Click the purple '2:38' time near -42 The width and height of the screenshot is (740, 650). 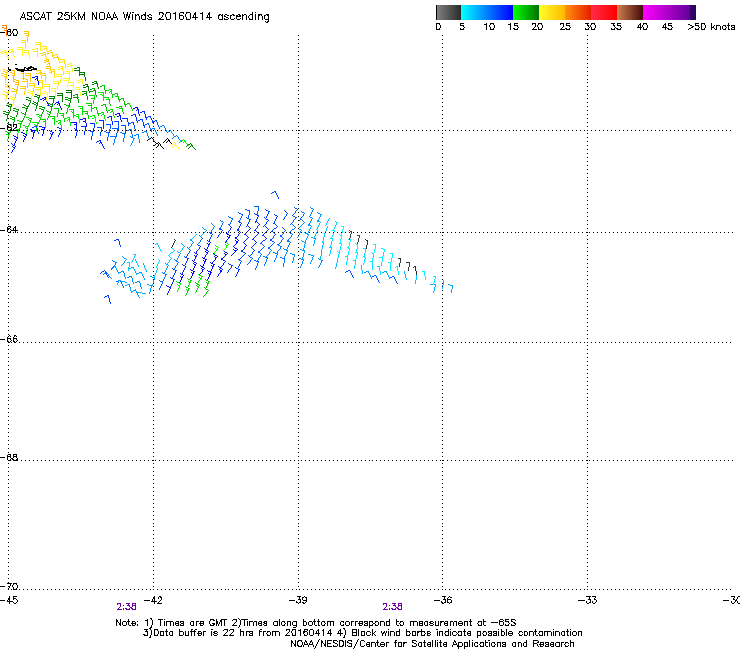point(126,607)
